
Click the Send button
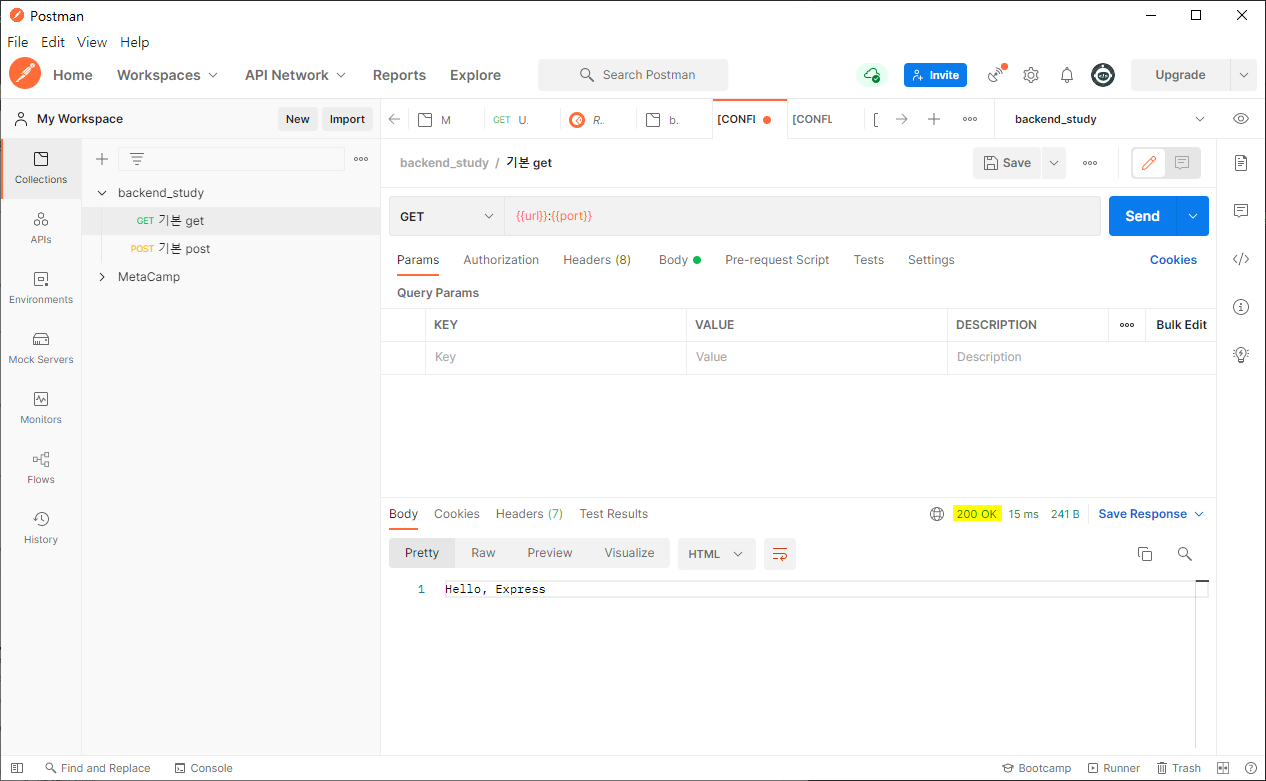pyautogui.click(x=1142, y=216)
